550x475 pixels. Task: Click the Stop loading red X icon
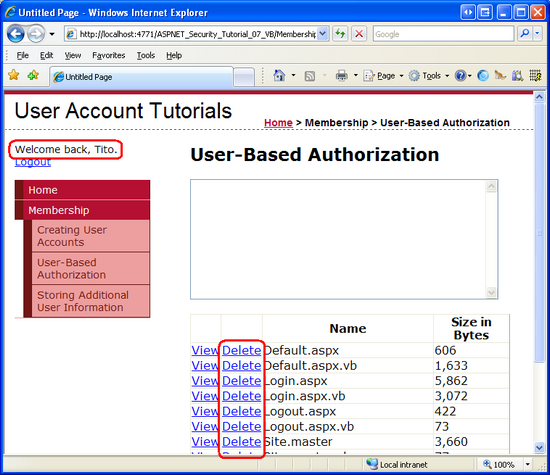pos(359,34)
